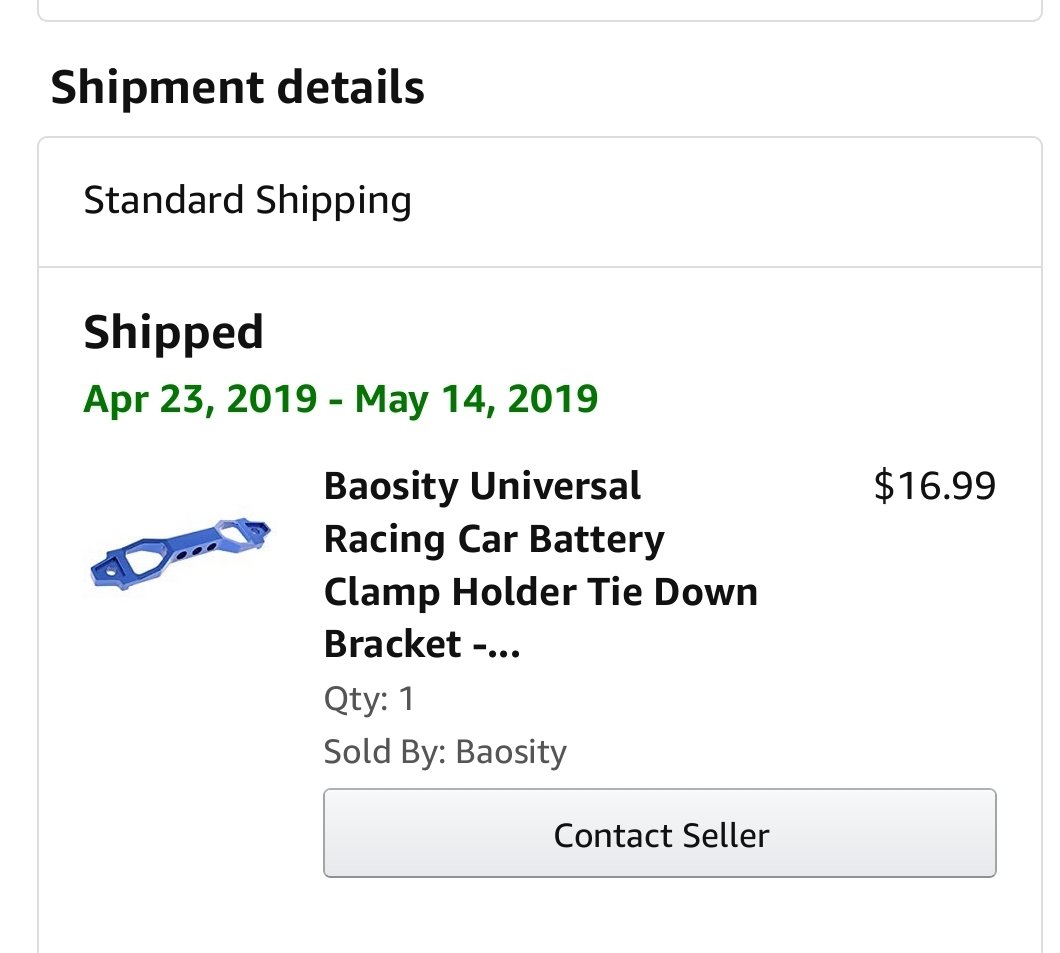Click the Clamp Holder Tie Down title line
This screenshot has height=953, width=1060.
click(x=541, y=592)
